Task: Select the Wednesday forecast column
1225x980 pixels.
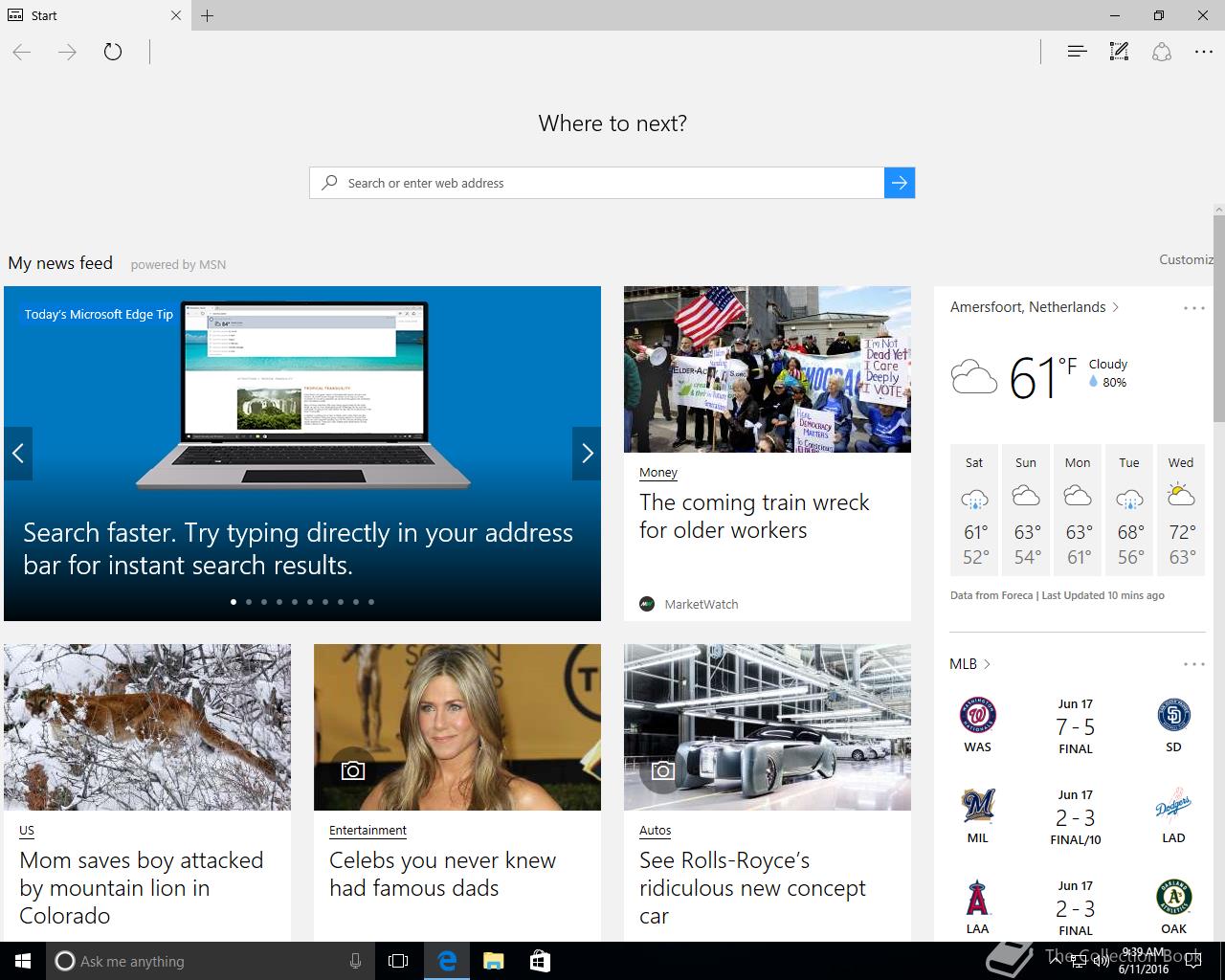Action: pos(1181,509)
